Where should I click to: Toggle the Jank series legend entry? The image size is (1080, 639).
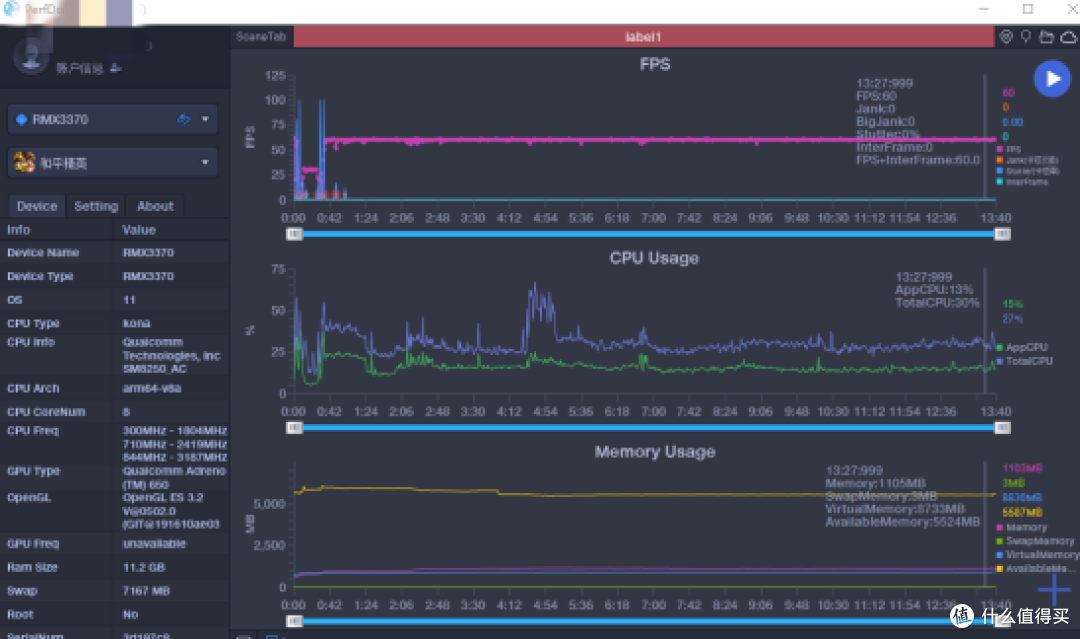[1026, 160]
